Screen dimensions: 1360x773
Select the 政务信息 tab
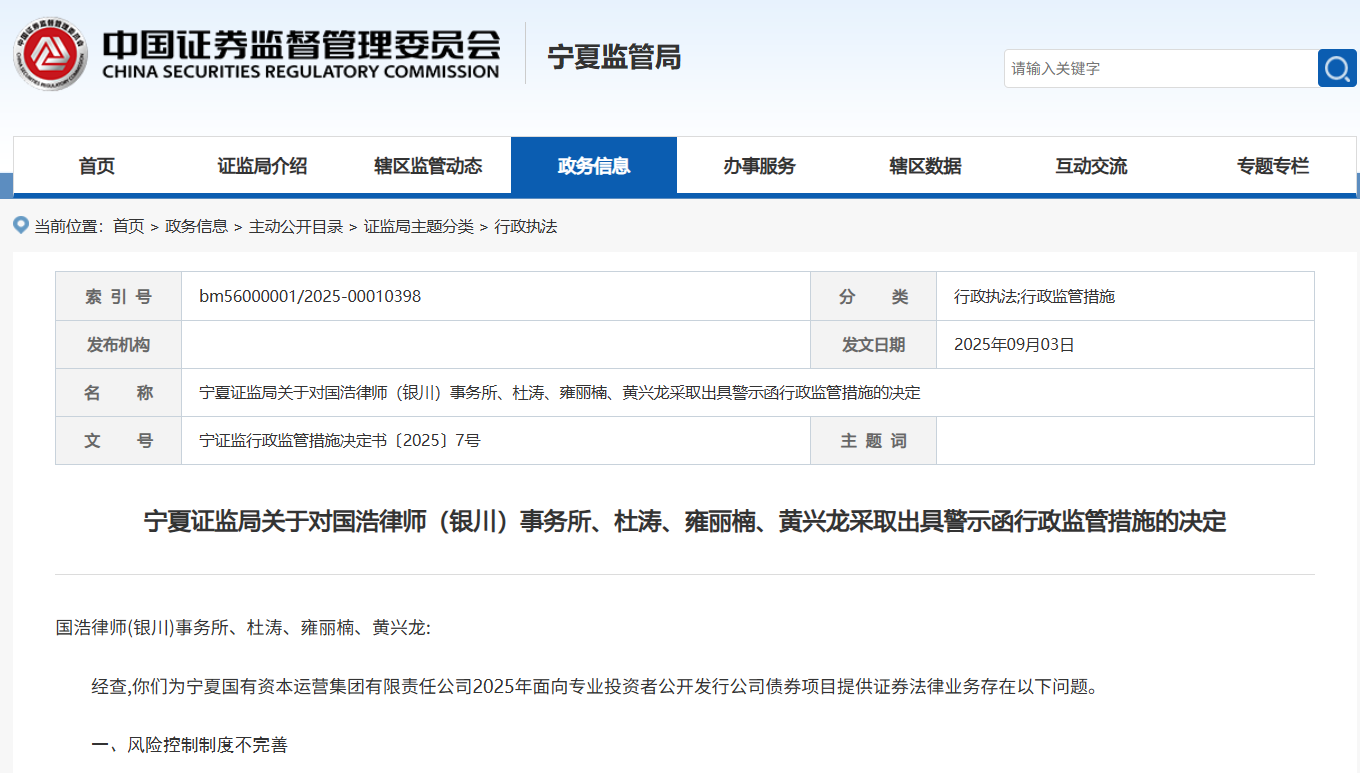[x=594, y=166]
